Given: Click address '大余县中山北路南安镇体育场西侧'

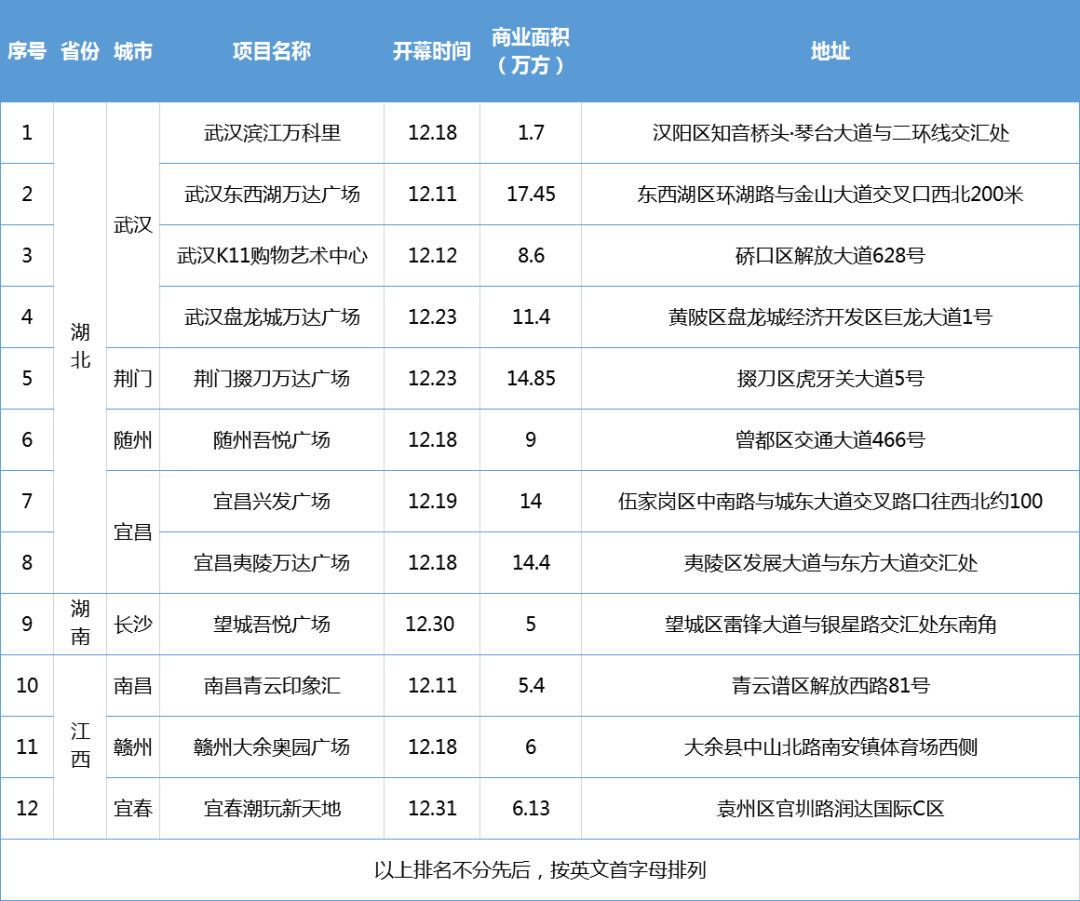Looking at the screenshot, I should [x=831, y=747].
